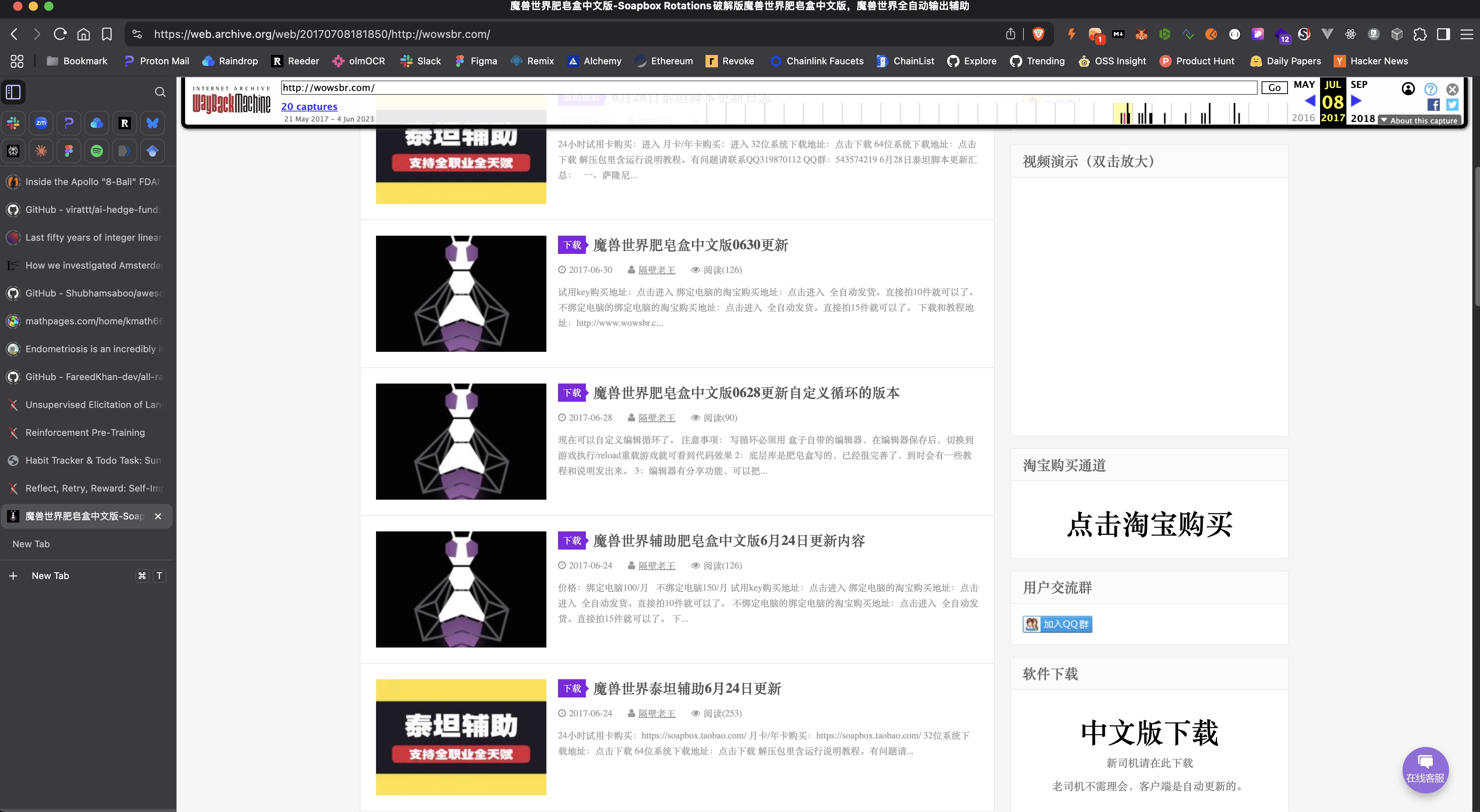
Task: Search tabs with the magnifier icon
Action: [x=160, y=92]
